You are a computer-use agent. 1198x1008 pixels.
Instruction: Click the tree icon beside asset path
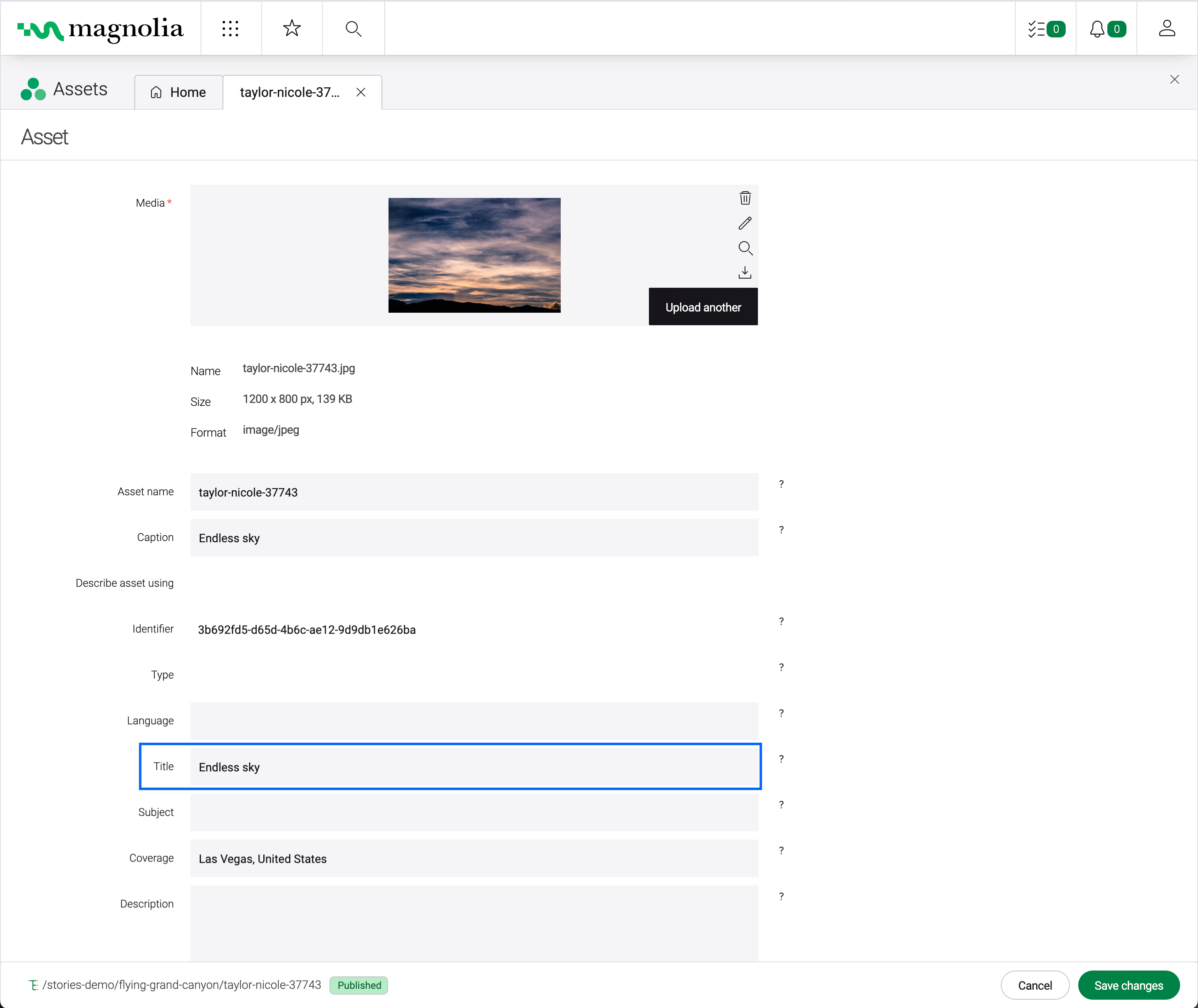pos(33,985)
